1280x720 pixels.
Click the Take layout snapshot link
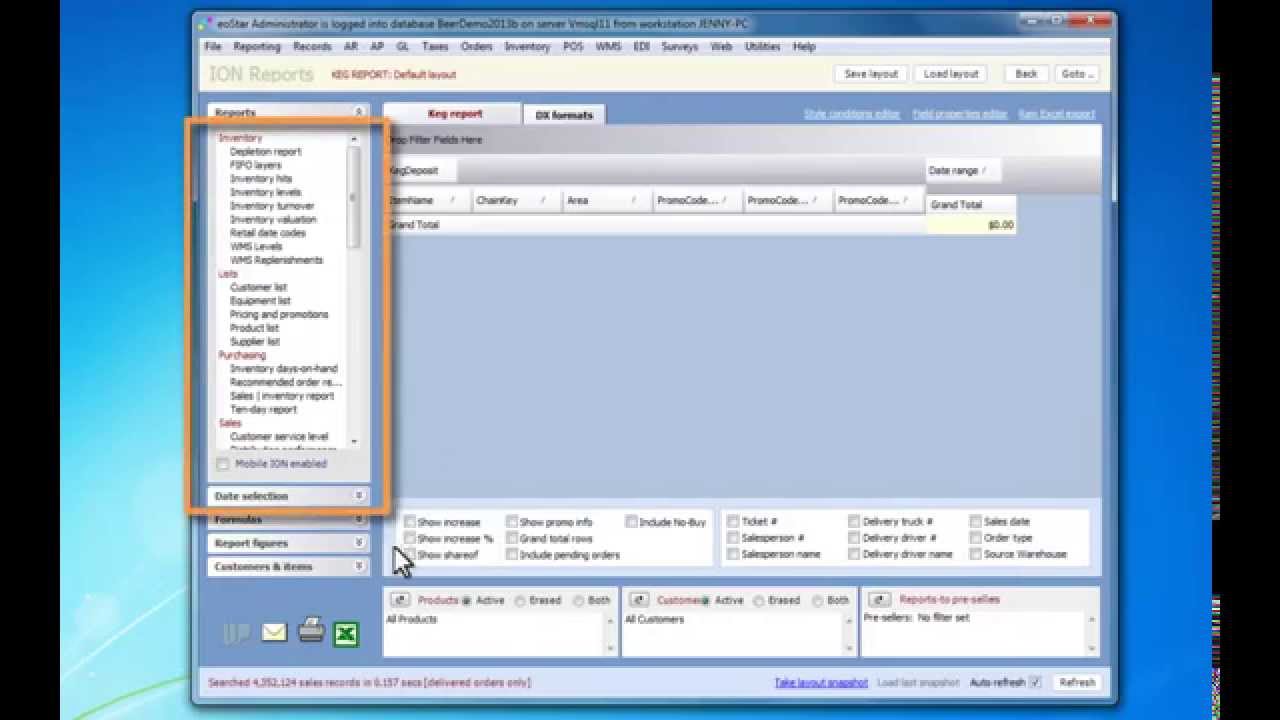(x=821, y=683)
